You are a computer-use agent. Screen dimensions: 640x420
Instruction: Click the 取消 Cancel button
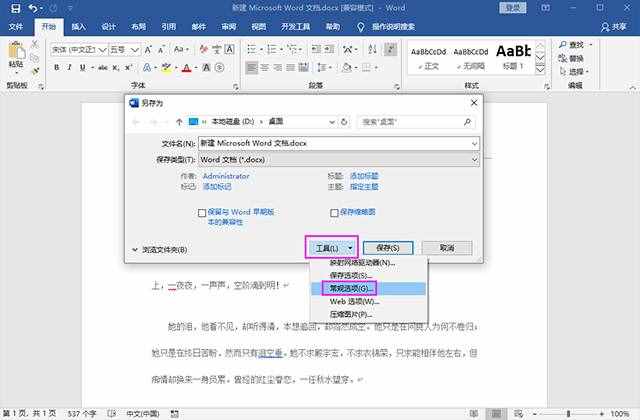coord(447,248)
